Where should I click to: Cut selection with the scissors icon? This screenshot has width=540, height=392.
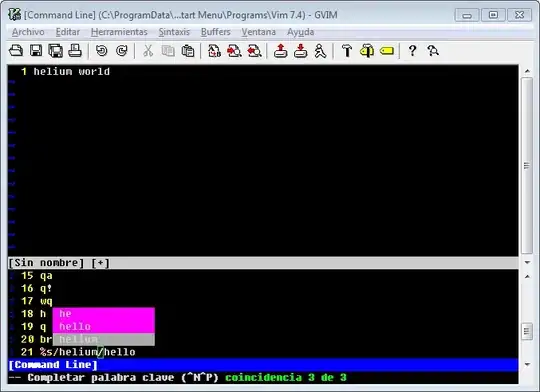(x=148, y=51)
